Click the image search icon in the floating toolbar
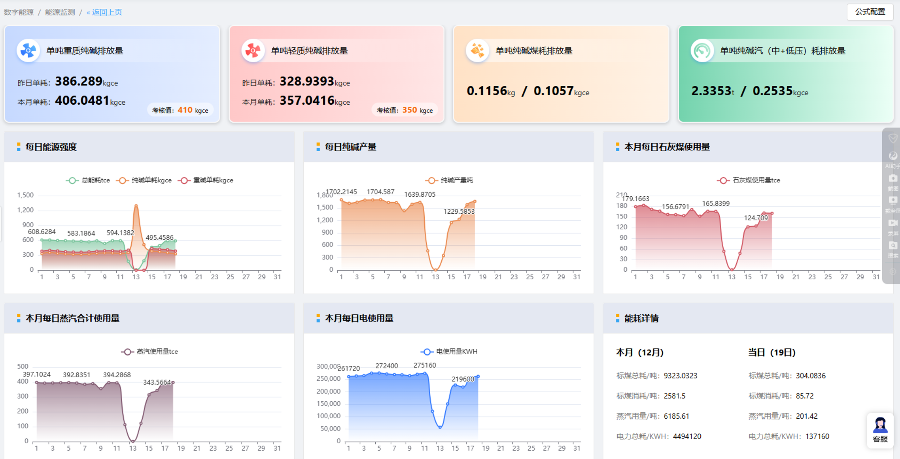Screen dimensions: 900x459 (892, 247)
